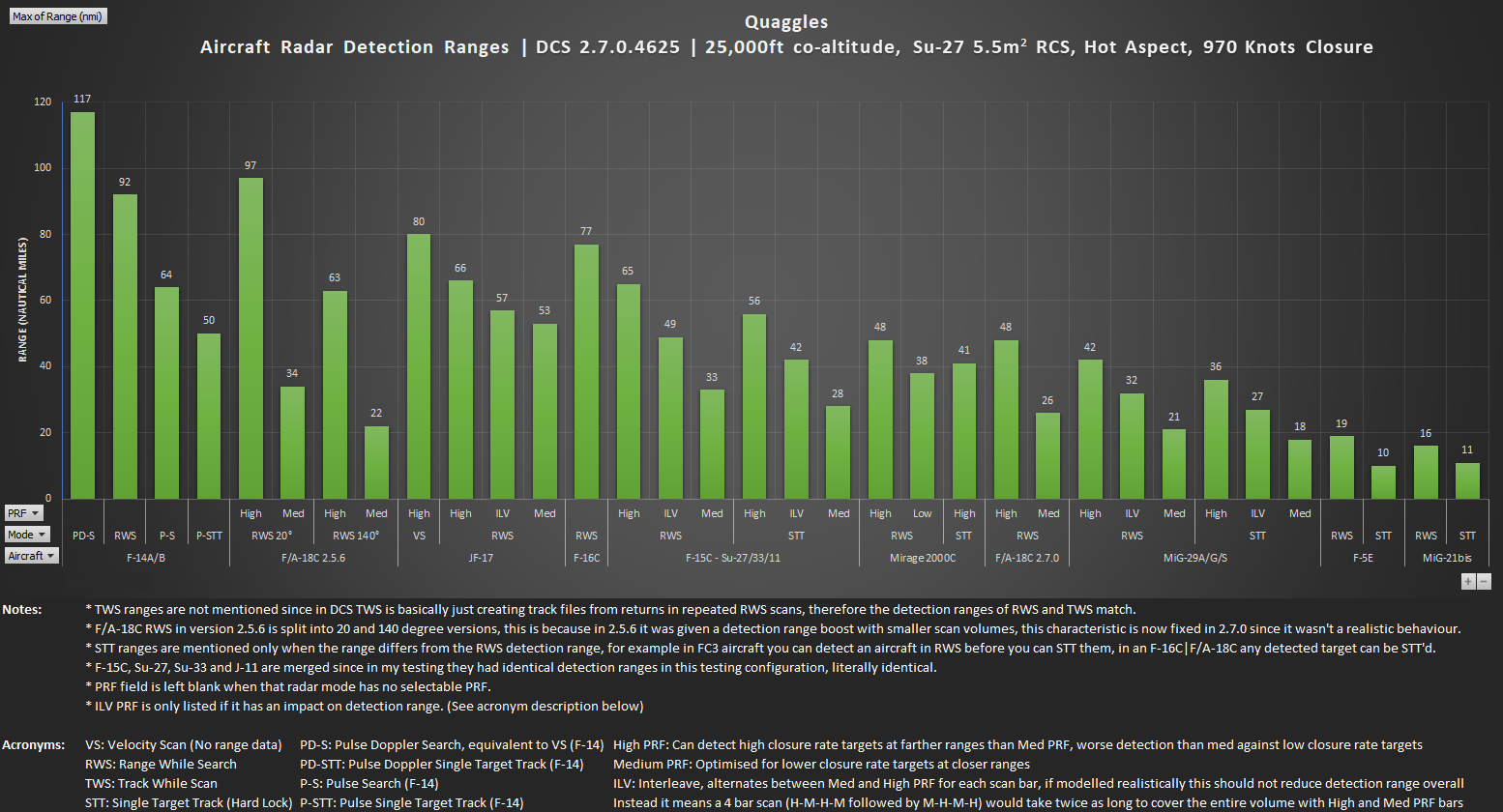The height and width of the screenshot is (812, 1503).
Task: Click the 'MiG-29A/G/S' aircraft axis label
Action: pos(1195,558)
